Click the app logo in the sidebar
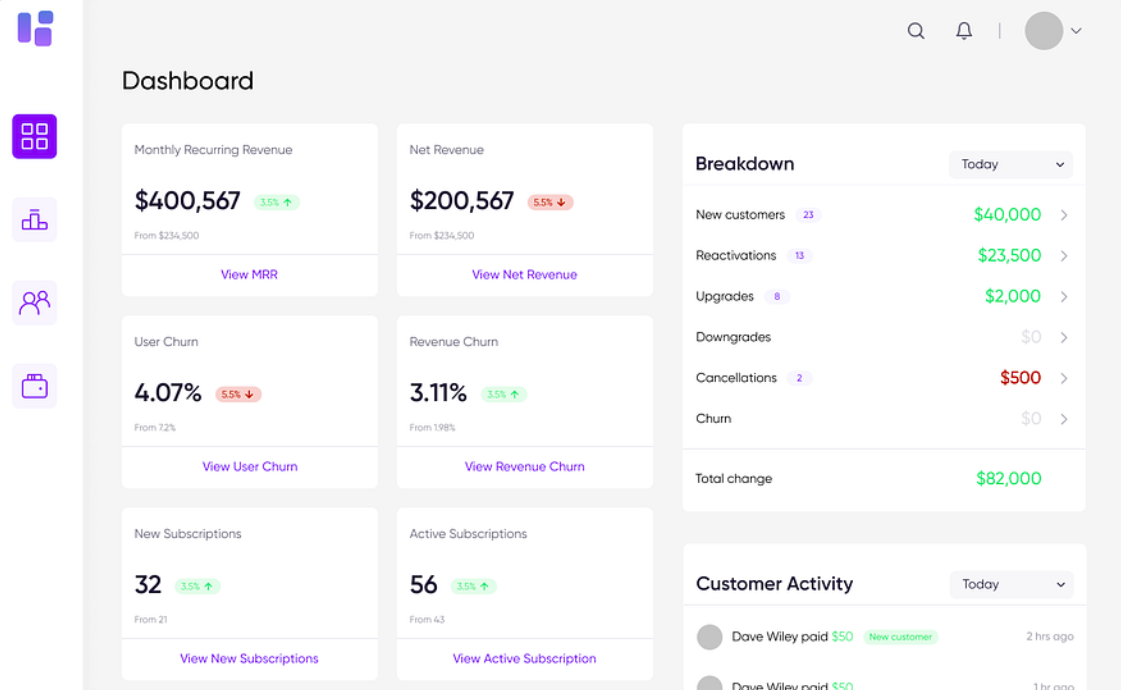The image size is (1121, 690). point(35,28)
